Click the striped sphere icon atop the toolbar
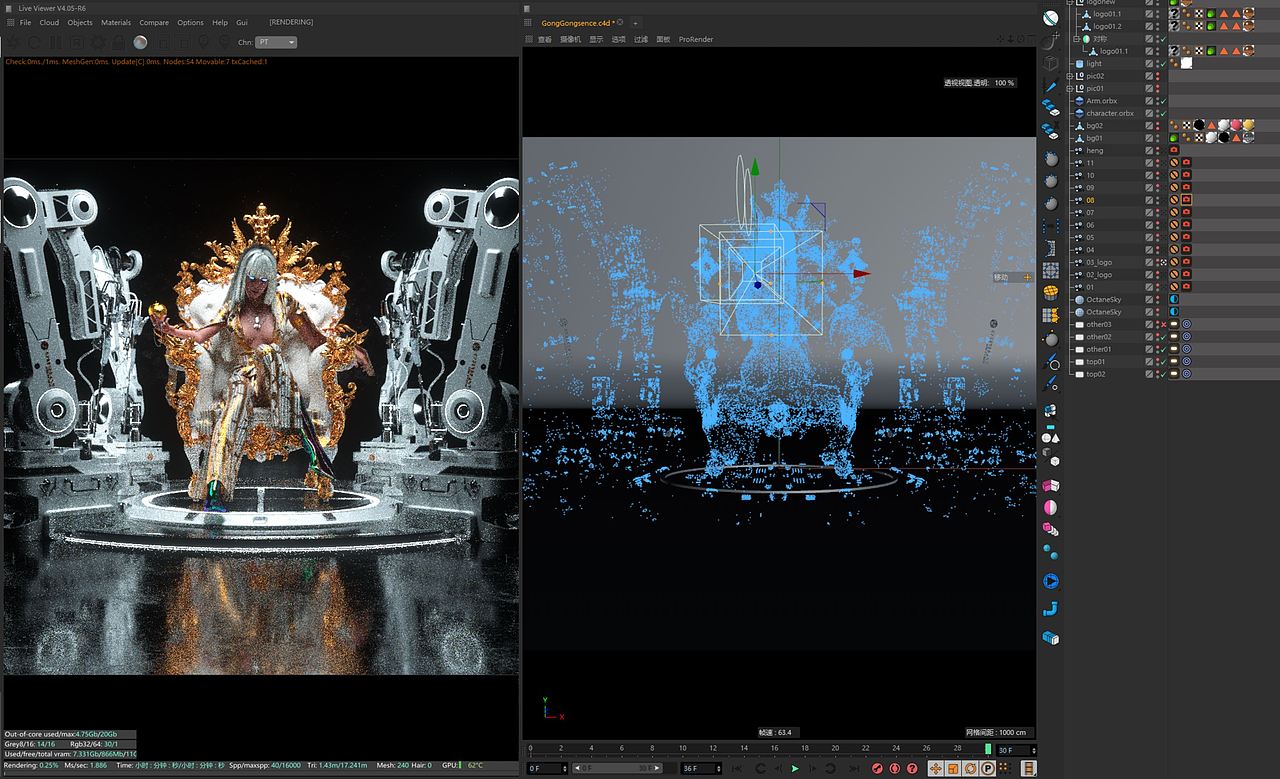Screen dimensions: 1280x779 coord(1051,18)
